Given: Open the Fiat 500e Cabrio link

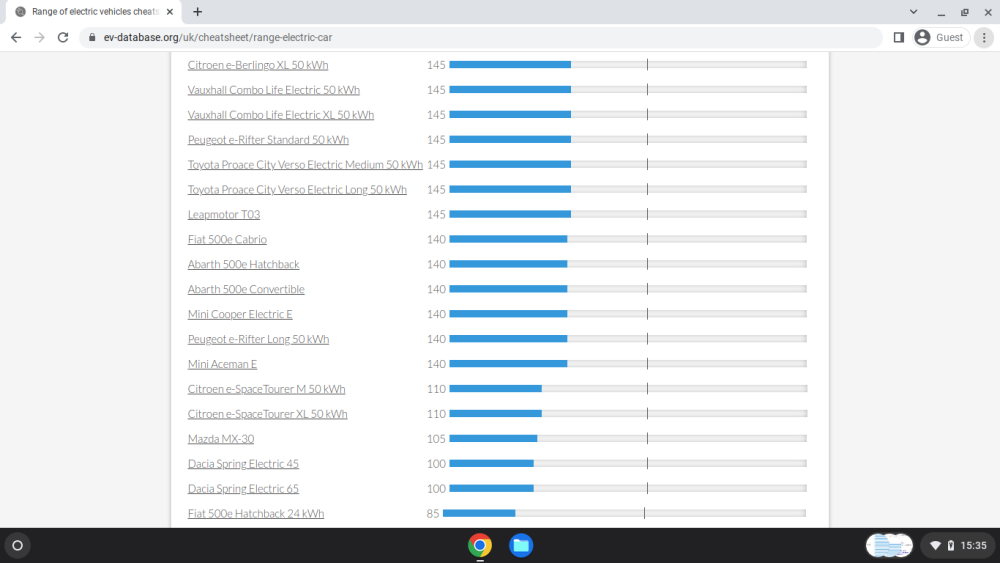Looking at the screenshot, I should (x=227, y=239).
